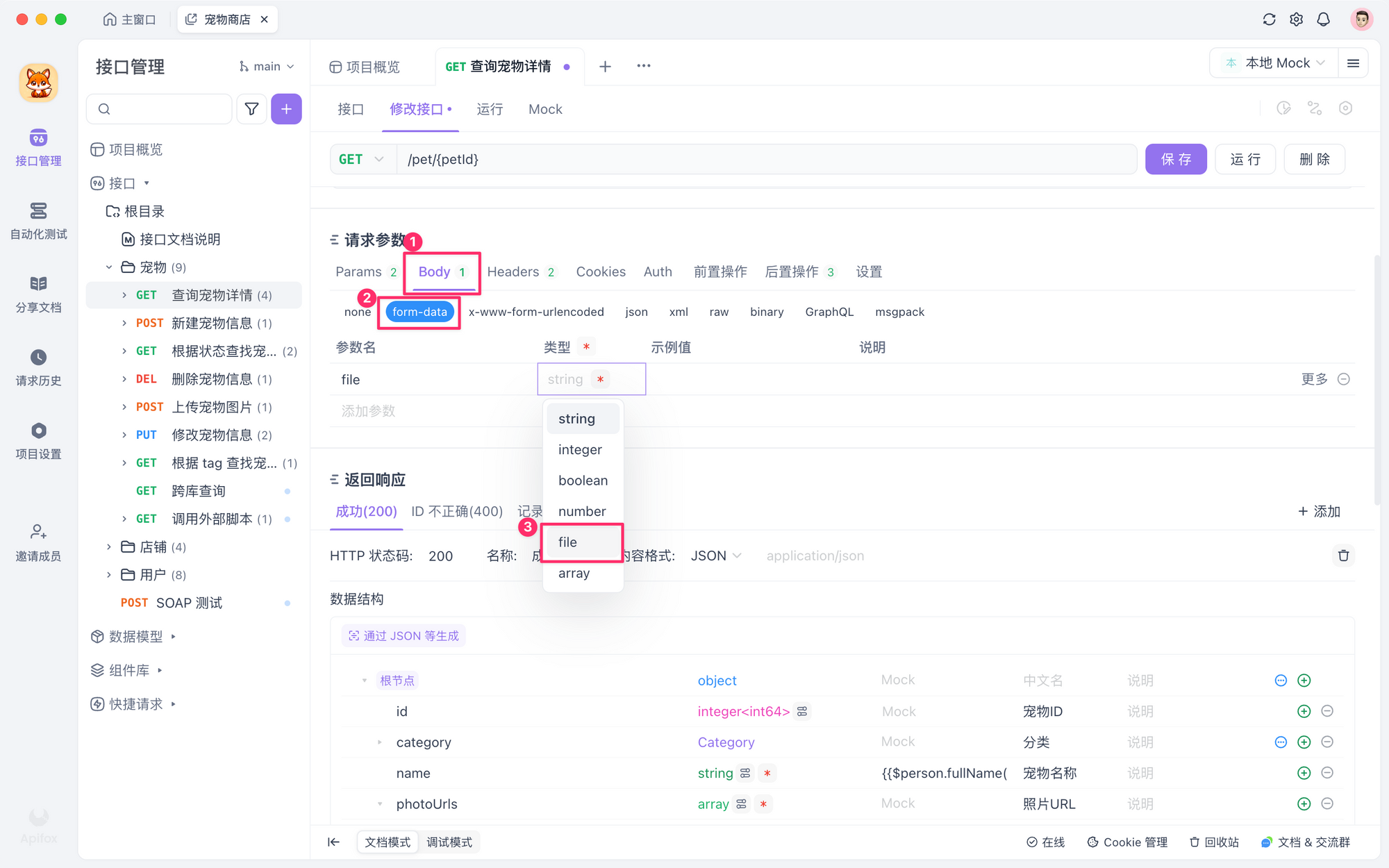
Task: Open the tab overflow three-dots menu
Action: coord(644,66)
